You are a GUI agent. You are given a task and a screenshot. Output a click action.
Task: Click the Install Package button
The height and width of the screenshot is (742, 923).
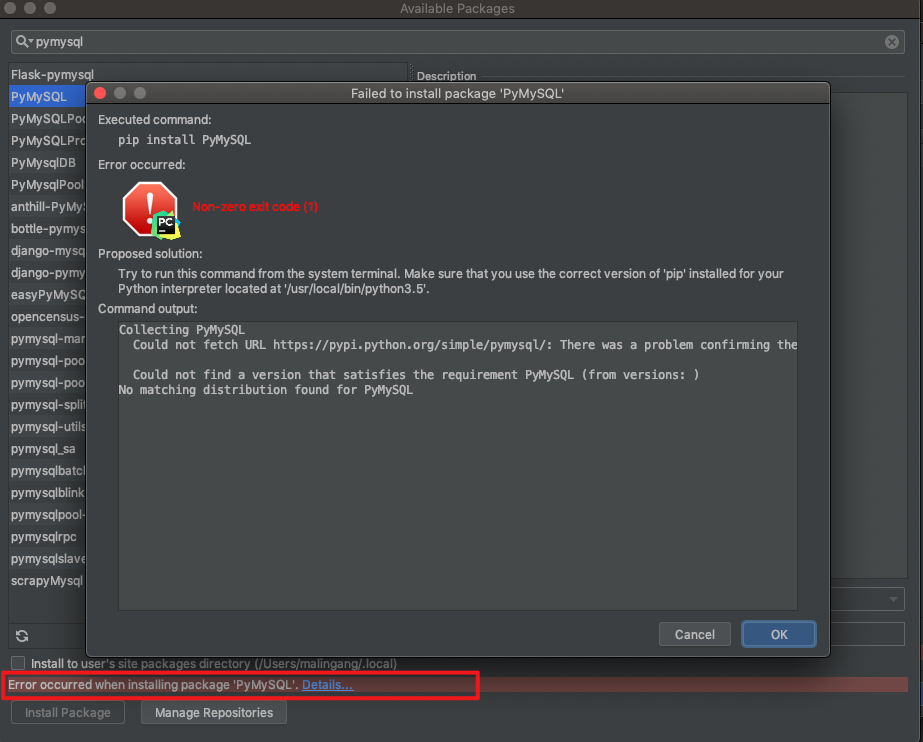point(67,712)
